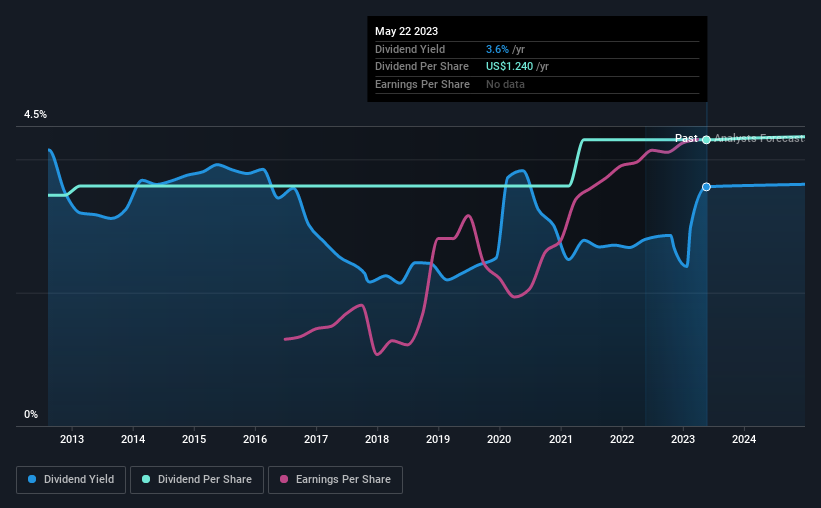Viewport: 821px width, 508px height.
Task: Toggle the Dividend Yield legend button
Action: (x=71, y=480)
